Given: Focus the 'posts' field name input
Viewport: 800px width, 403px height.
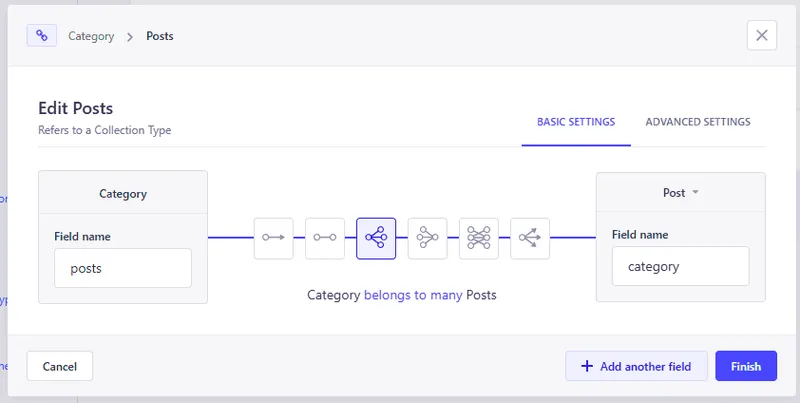Looking at the screenshot, I should coord(123,269).
